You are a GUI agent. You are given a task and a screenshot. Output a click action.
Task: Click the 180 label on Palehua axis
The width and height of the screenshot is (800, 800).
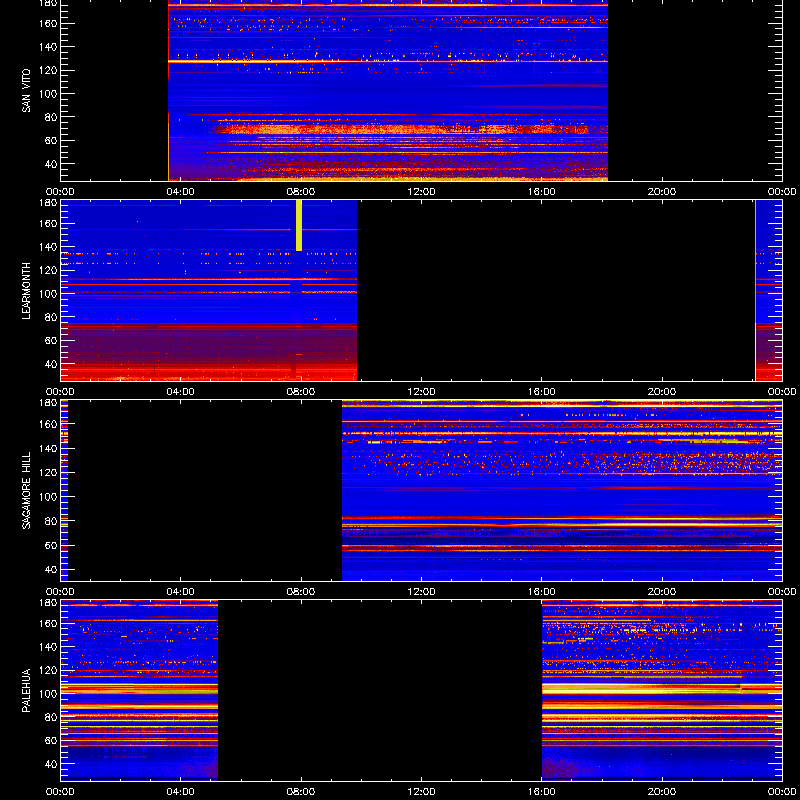48,602
